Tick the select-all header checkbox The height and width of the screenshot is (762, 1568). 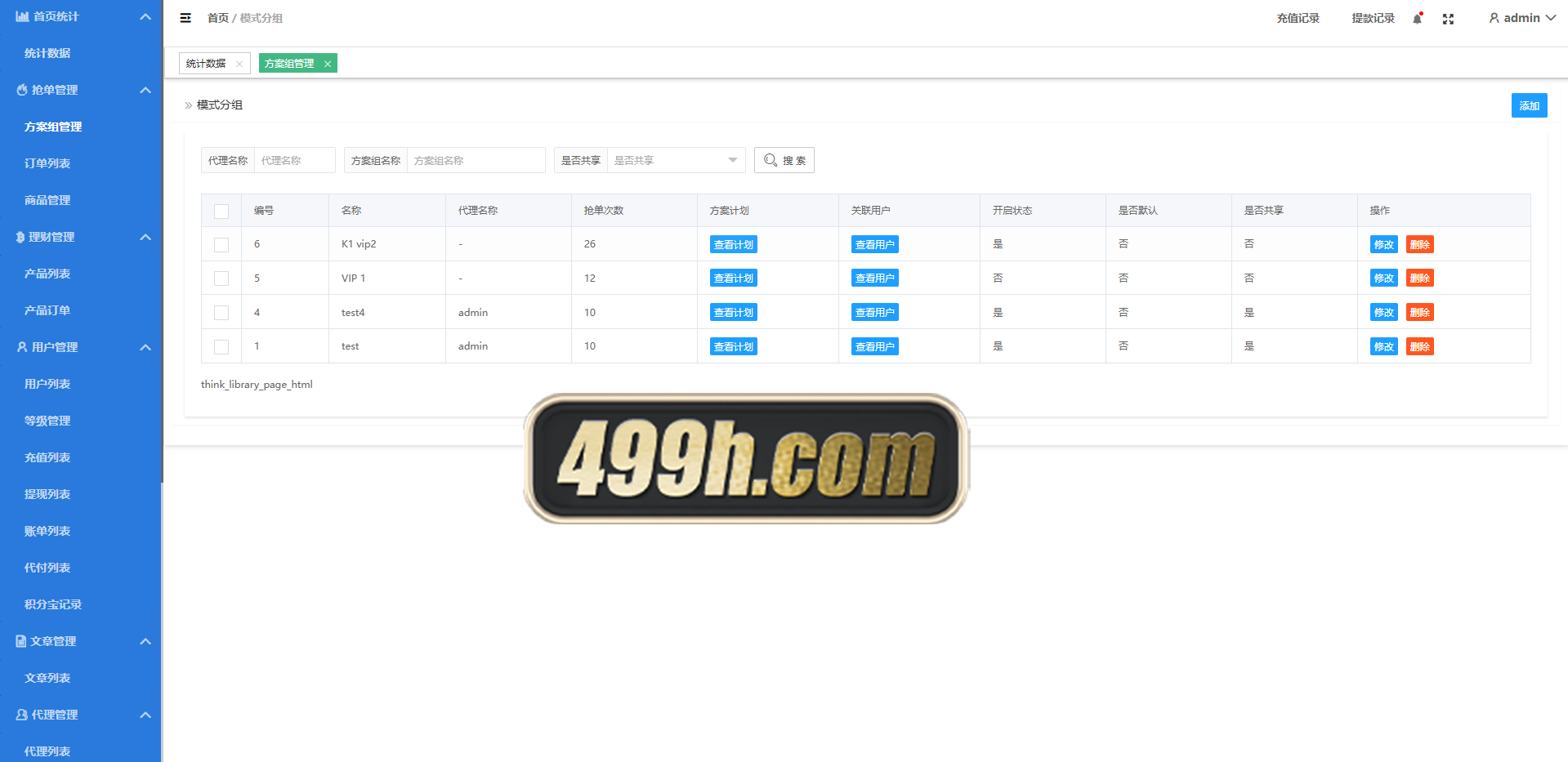point(221,211)
